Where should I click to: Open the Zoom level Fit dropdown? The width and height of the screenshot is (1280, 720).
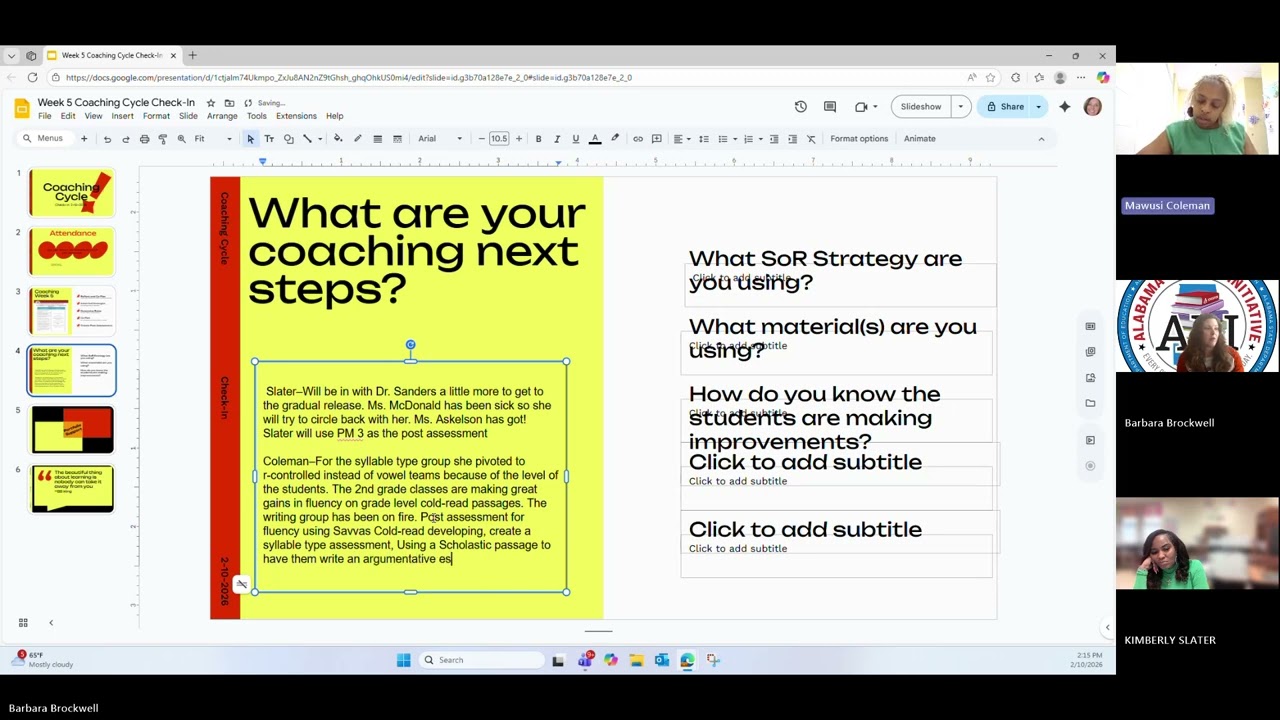(x=213, y=139)
